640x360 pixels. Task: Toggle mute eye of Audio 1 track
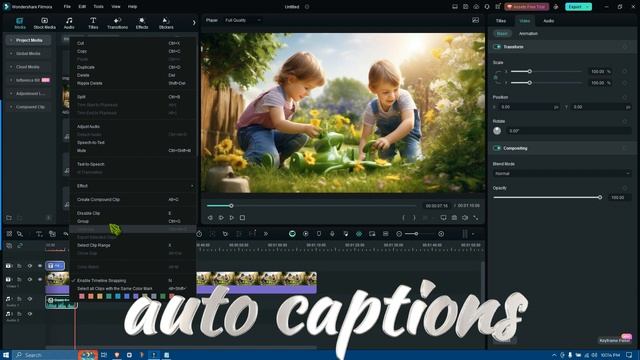click(x=30, y=299)
